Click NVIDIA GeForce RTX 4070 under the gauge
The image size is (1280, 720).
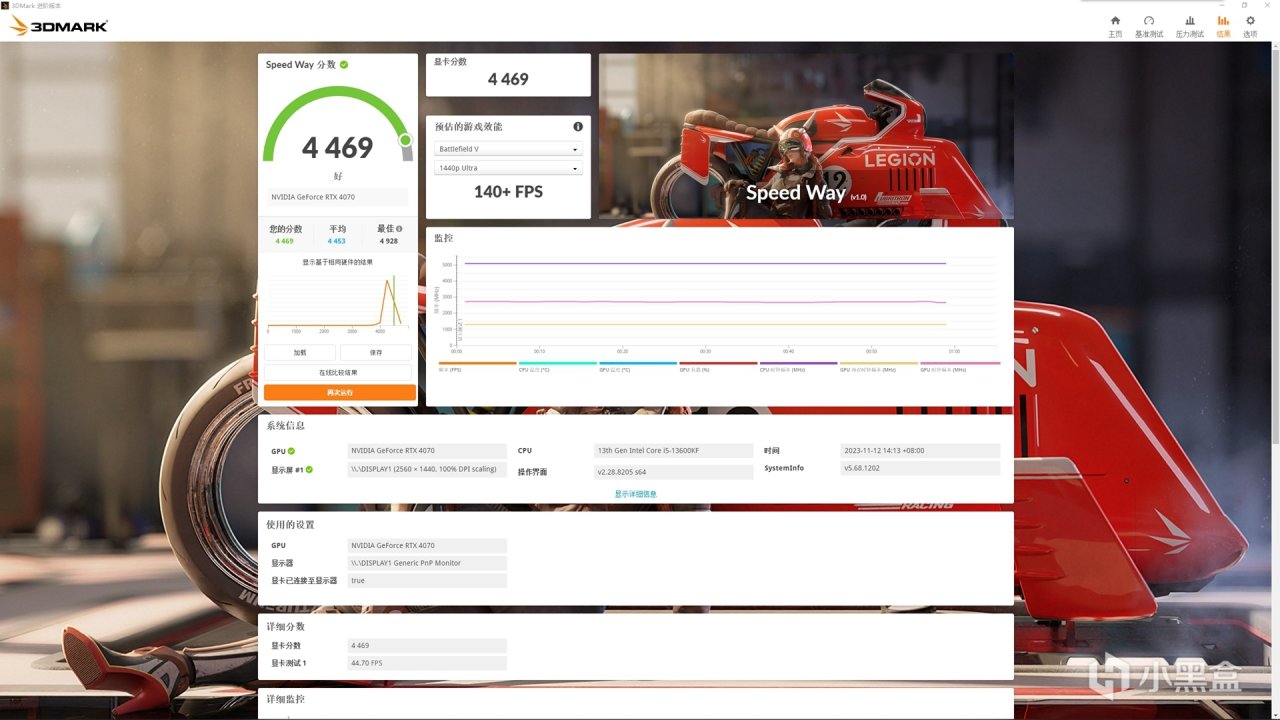[x=338, y=197]
